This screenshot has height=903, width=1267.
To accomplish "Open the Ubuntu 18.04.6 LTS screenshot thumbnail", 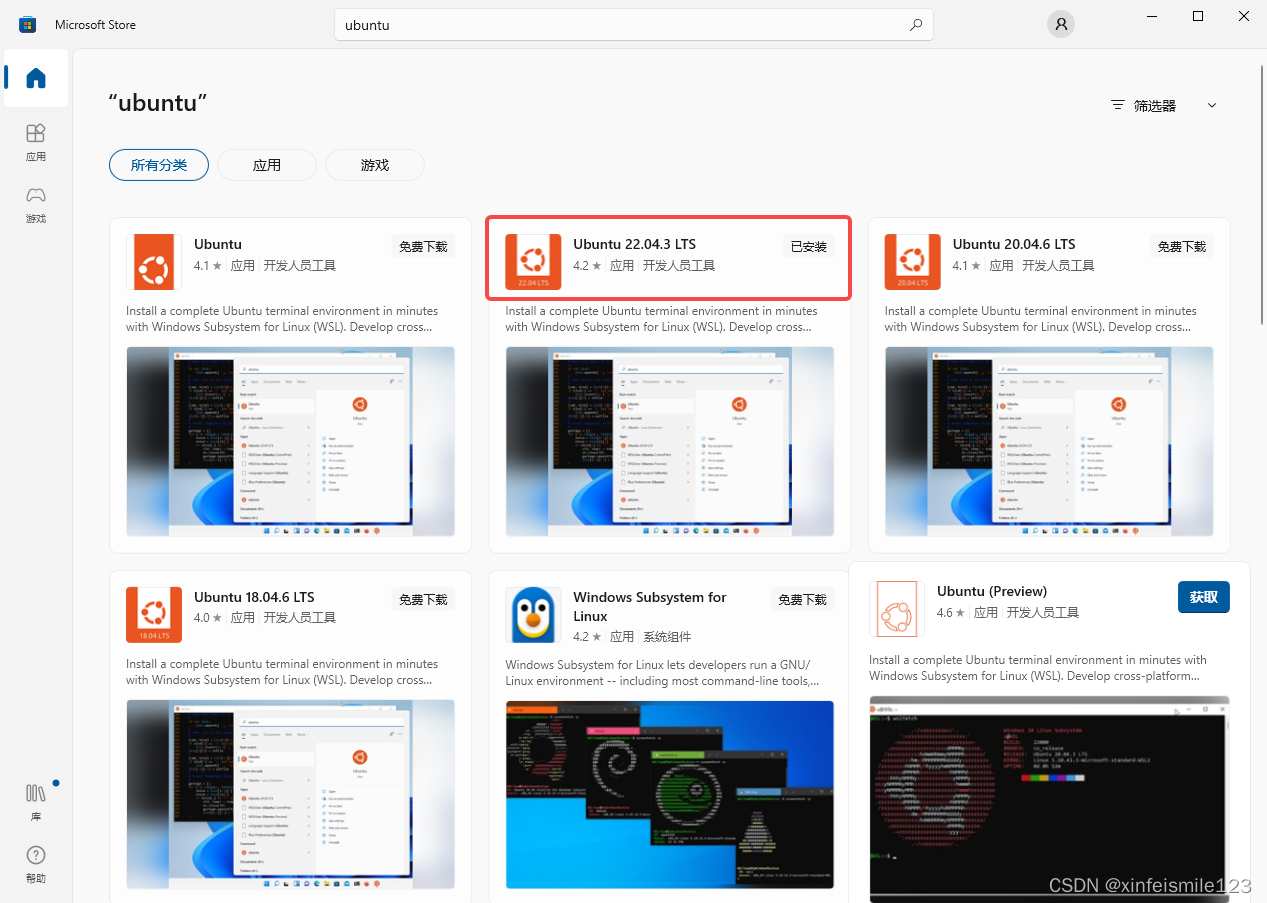I will [290, 794].
